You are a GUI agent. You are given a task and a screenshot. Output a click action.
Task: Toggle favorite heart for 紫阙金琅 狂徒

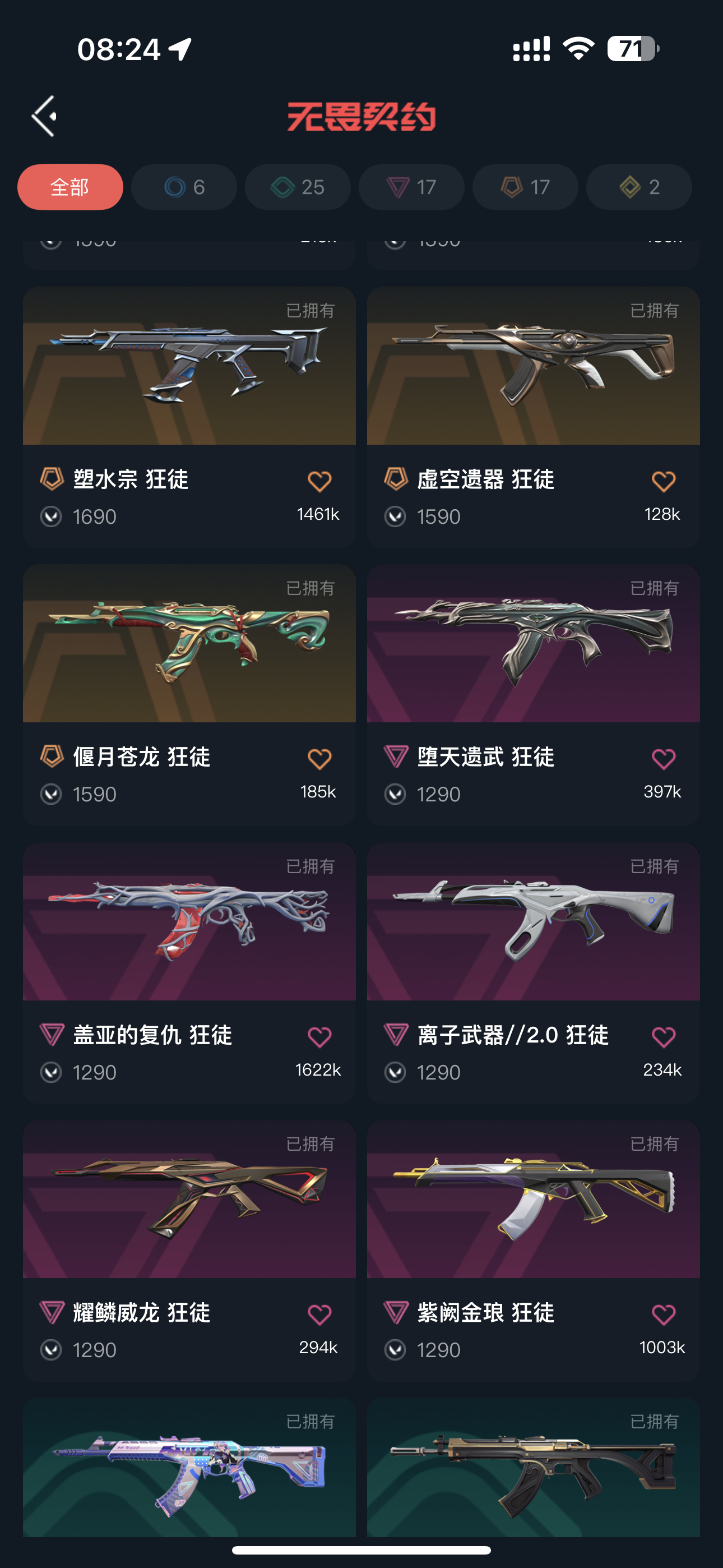(664, 1314)
